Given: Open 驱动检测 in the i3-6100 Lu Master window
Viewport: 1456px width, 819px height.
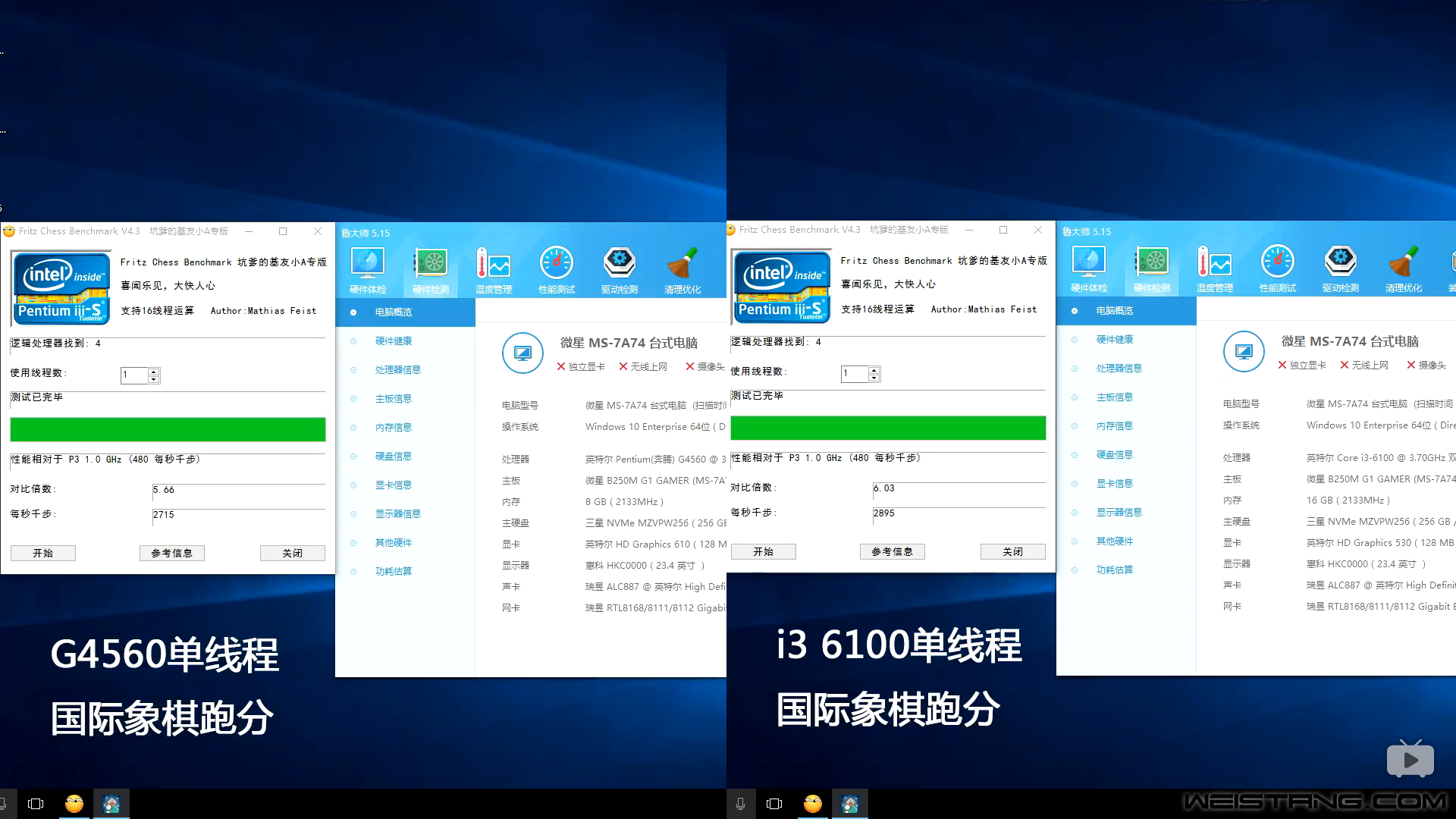Looking at the screenshot, I should [x=1341, y=269].
